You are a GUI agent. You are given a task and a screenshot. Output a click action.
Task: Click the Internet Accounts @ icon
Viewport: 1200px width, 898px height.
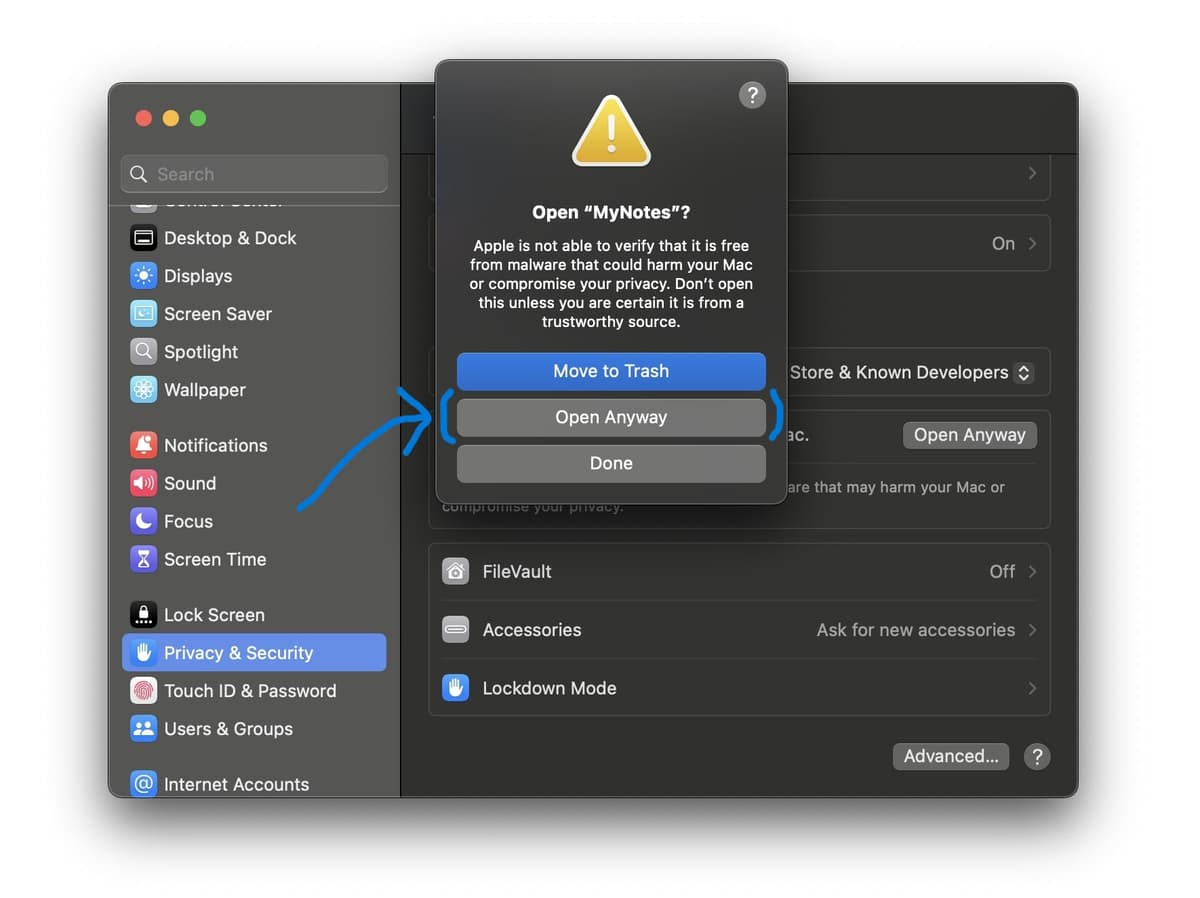[144, 784]
